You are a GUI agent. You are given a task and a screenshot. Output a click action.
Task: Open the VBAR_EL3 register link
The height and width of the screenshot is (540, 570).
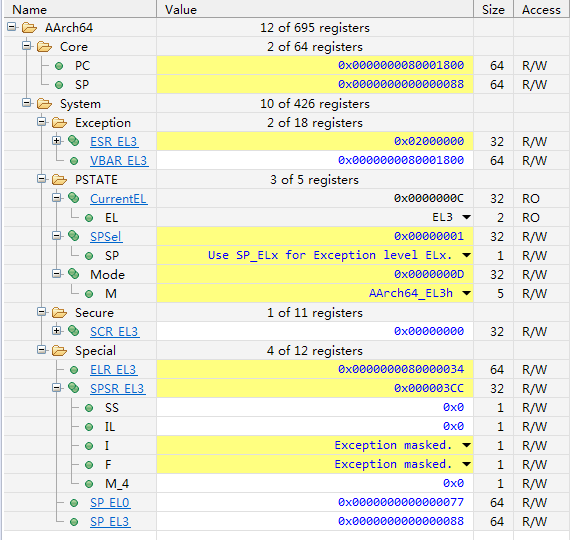[x=119, y=160]
